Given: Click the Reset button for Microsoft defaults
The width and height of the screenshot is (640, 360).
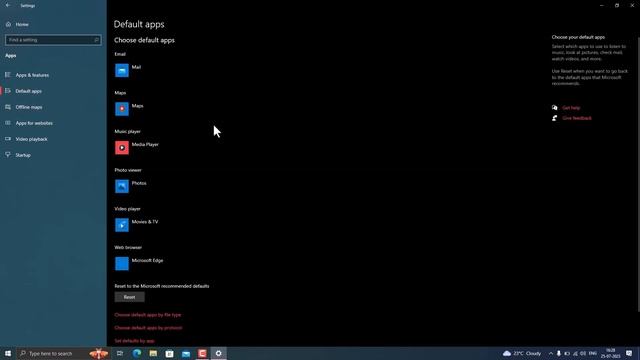Looking at the screenshot, I should coord(129,297).
